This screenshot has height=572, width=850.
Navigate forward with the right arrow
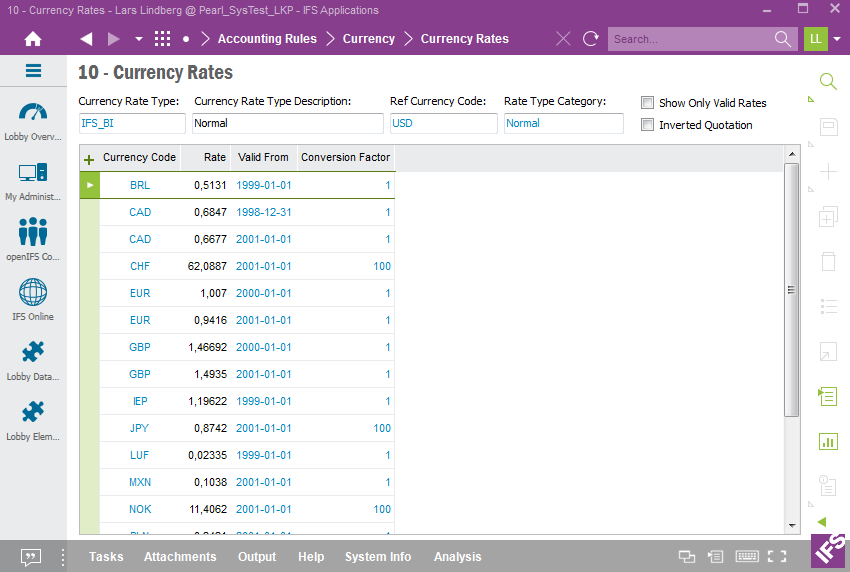(x=113, y=39)
